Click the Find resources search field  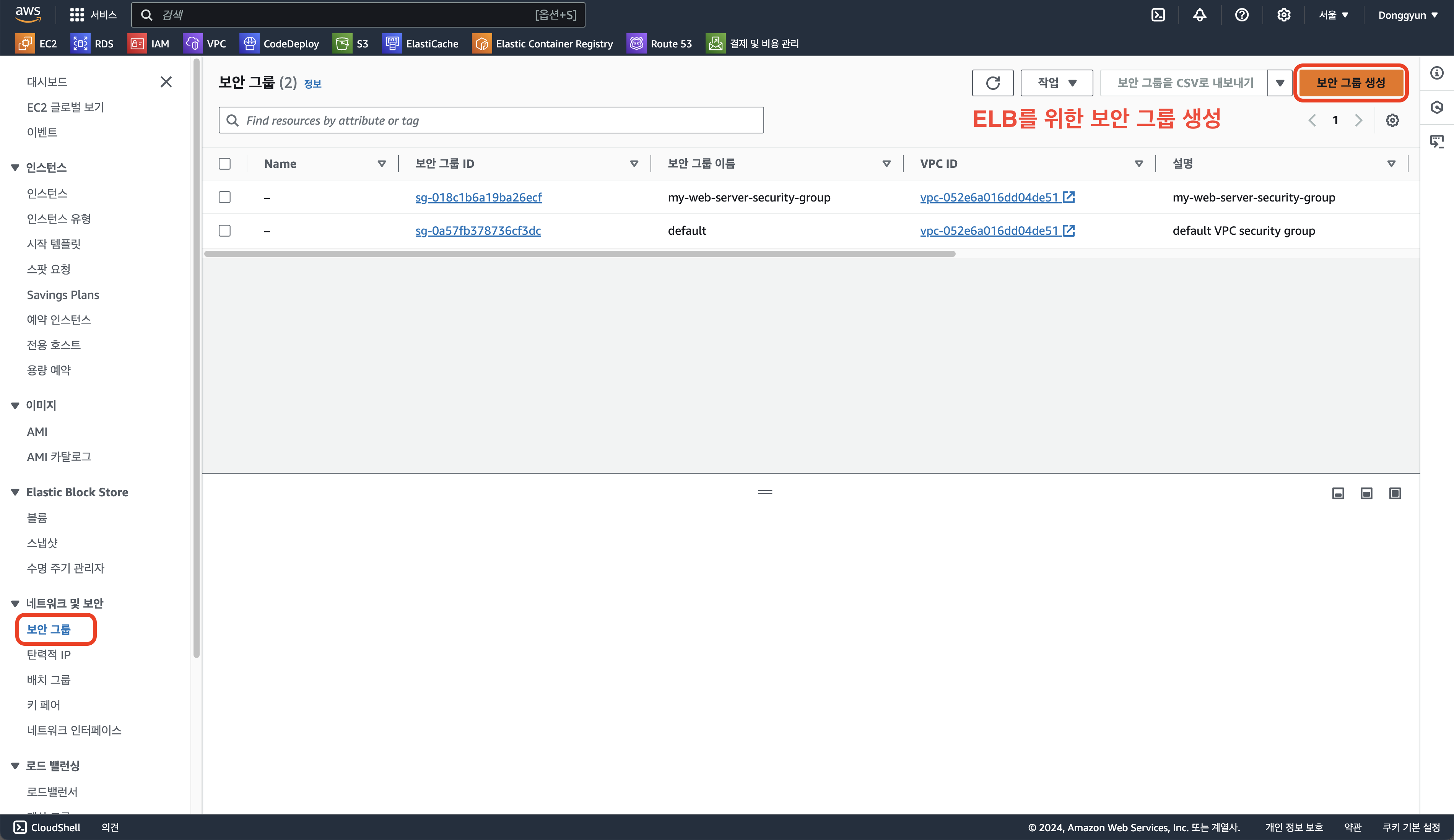tap(490, 120)
